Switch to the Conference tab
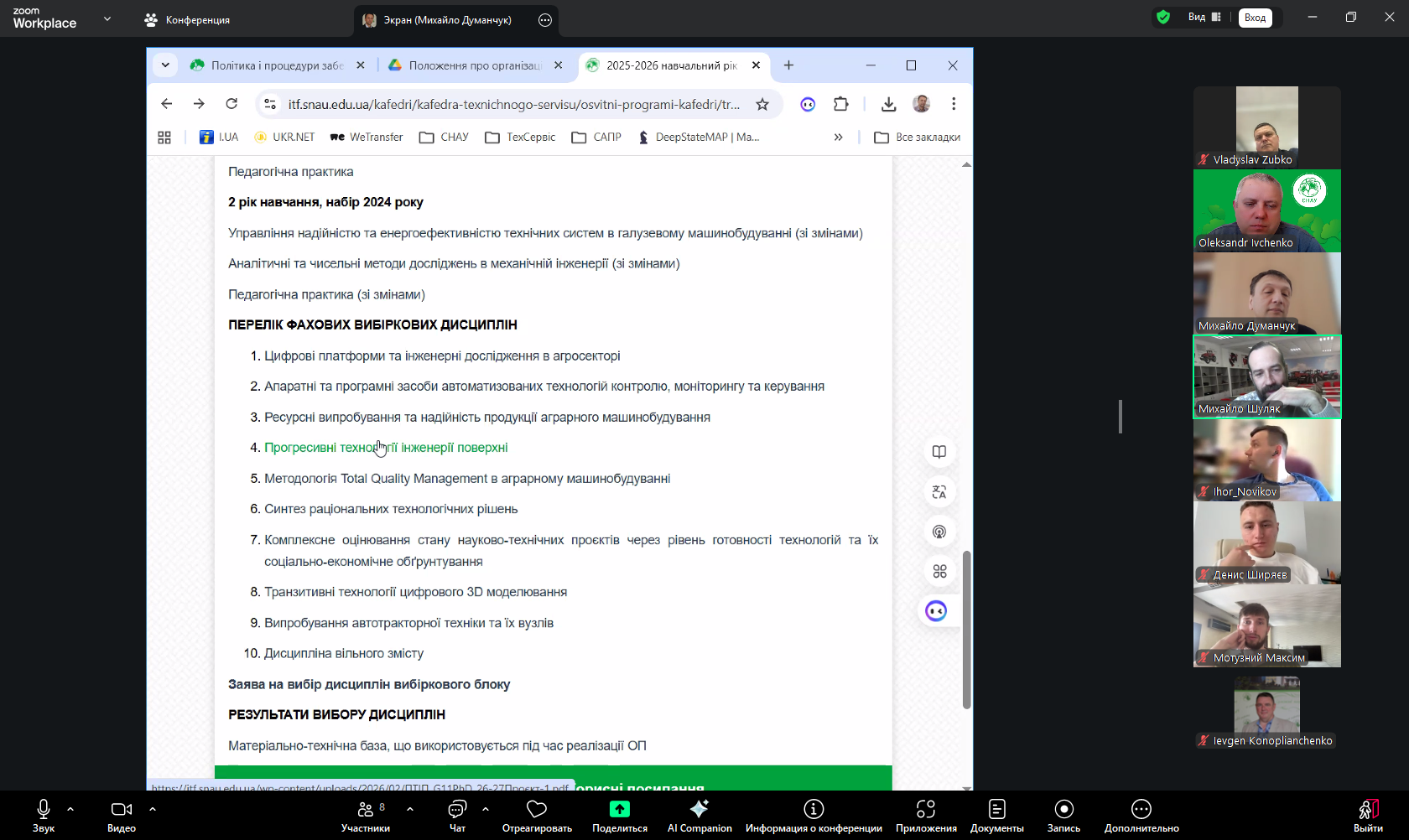The image size is (1409, 840). pos(187,19)
